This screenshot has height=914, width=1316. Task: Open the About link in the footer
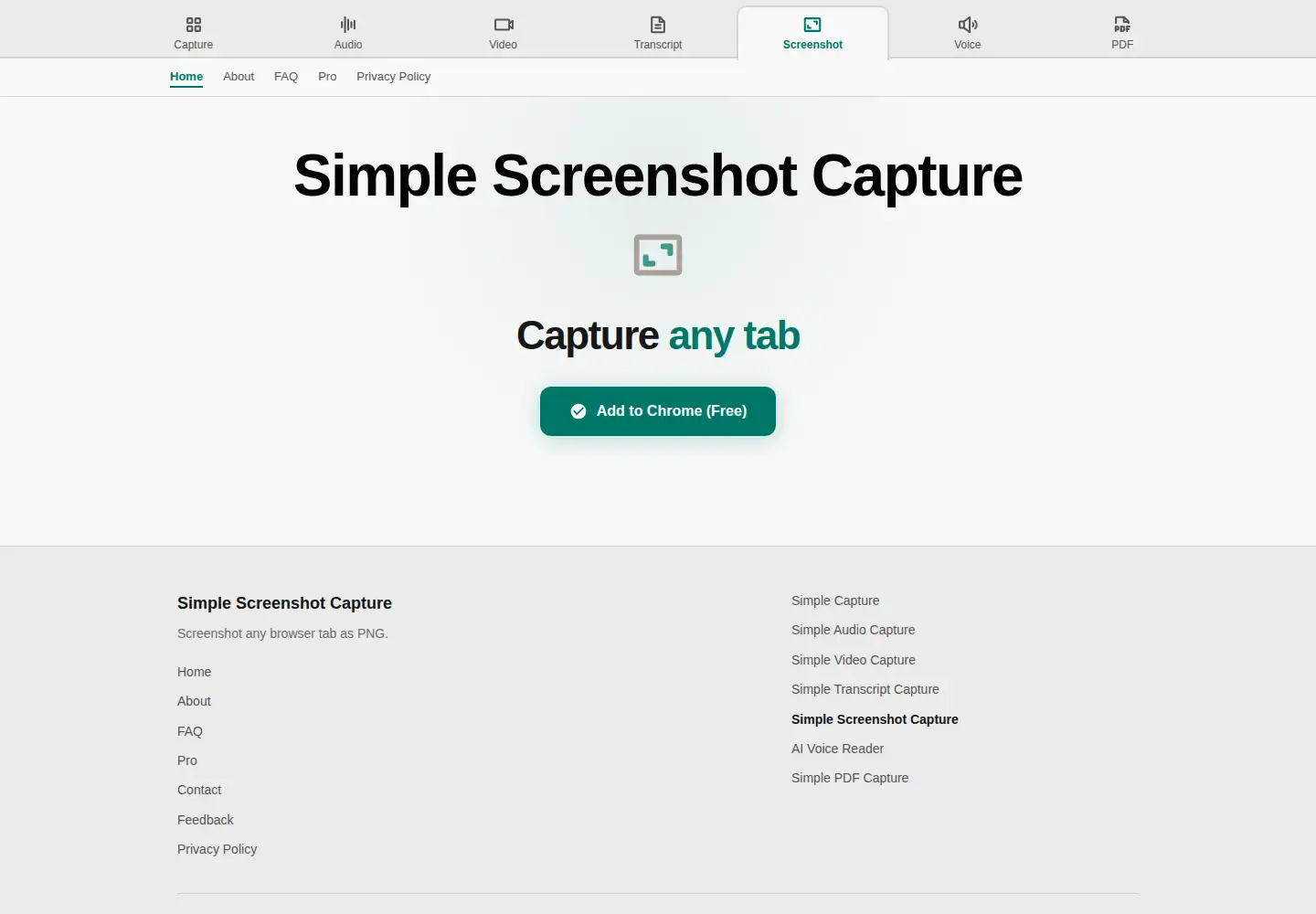point(194,701)
